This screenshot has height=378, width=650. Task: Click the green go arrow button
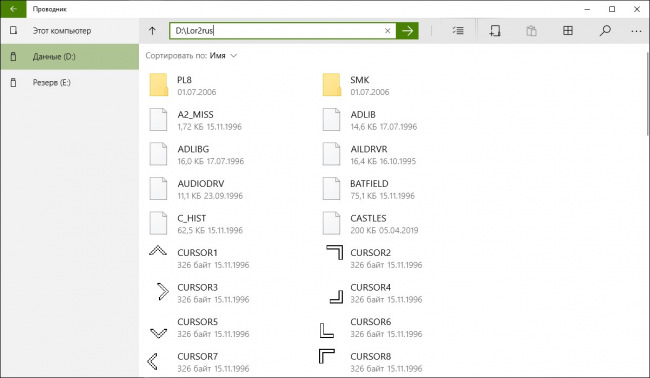[407, 31]
